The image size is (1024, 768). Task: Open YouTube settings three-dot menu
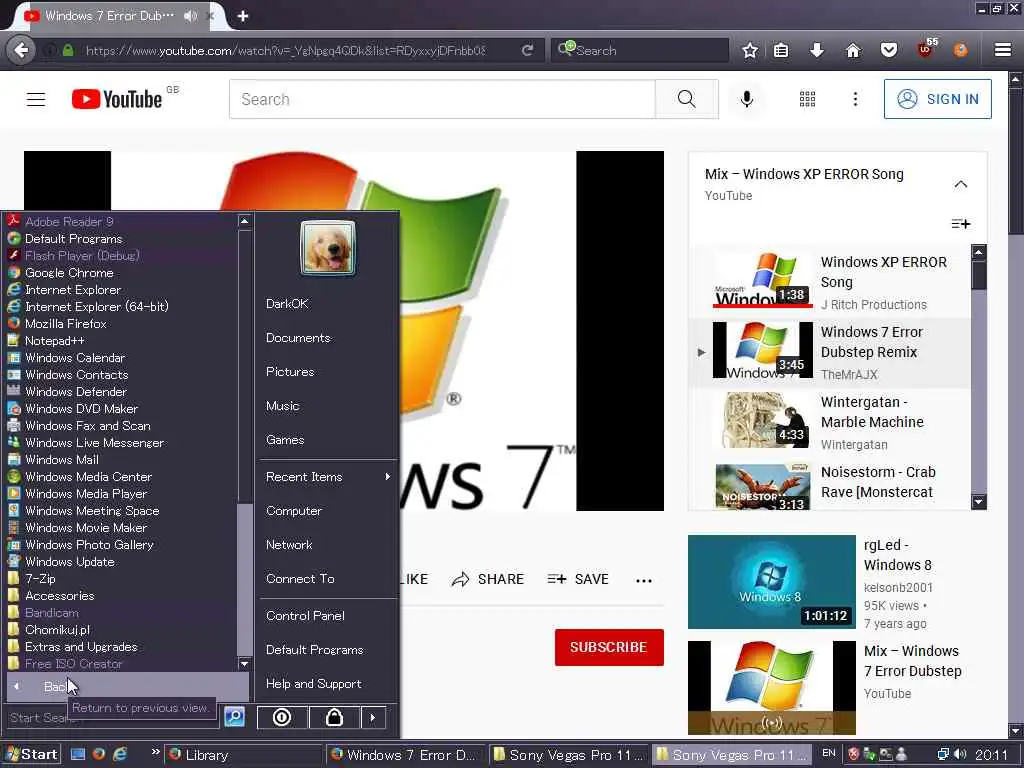[856, 99]
